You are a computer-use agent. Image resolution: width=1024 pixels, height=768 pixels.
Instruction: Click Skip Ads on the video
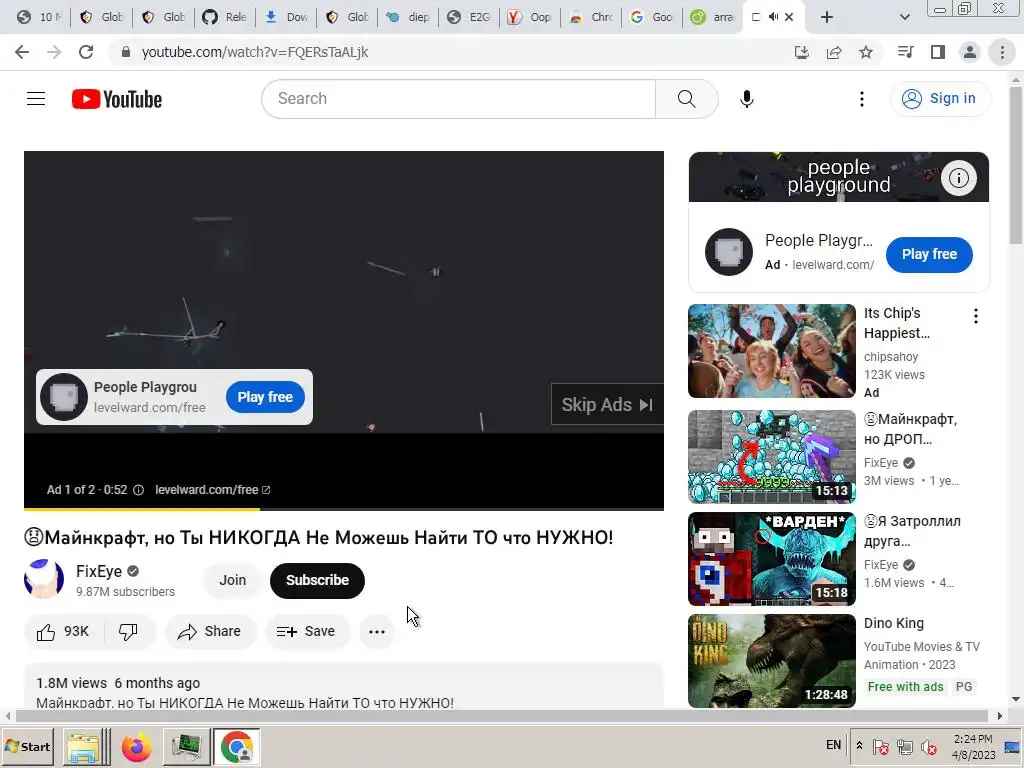607,405
